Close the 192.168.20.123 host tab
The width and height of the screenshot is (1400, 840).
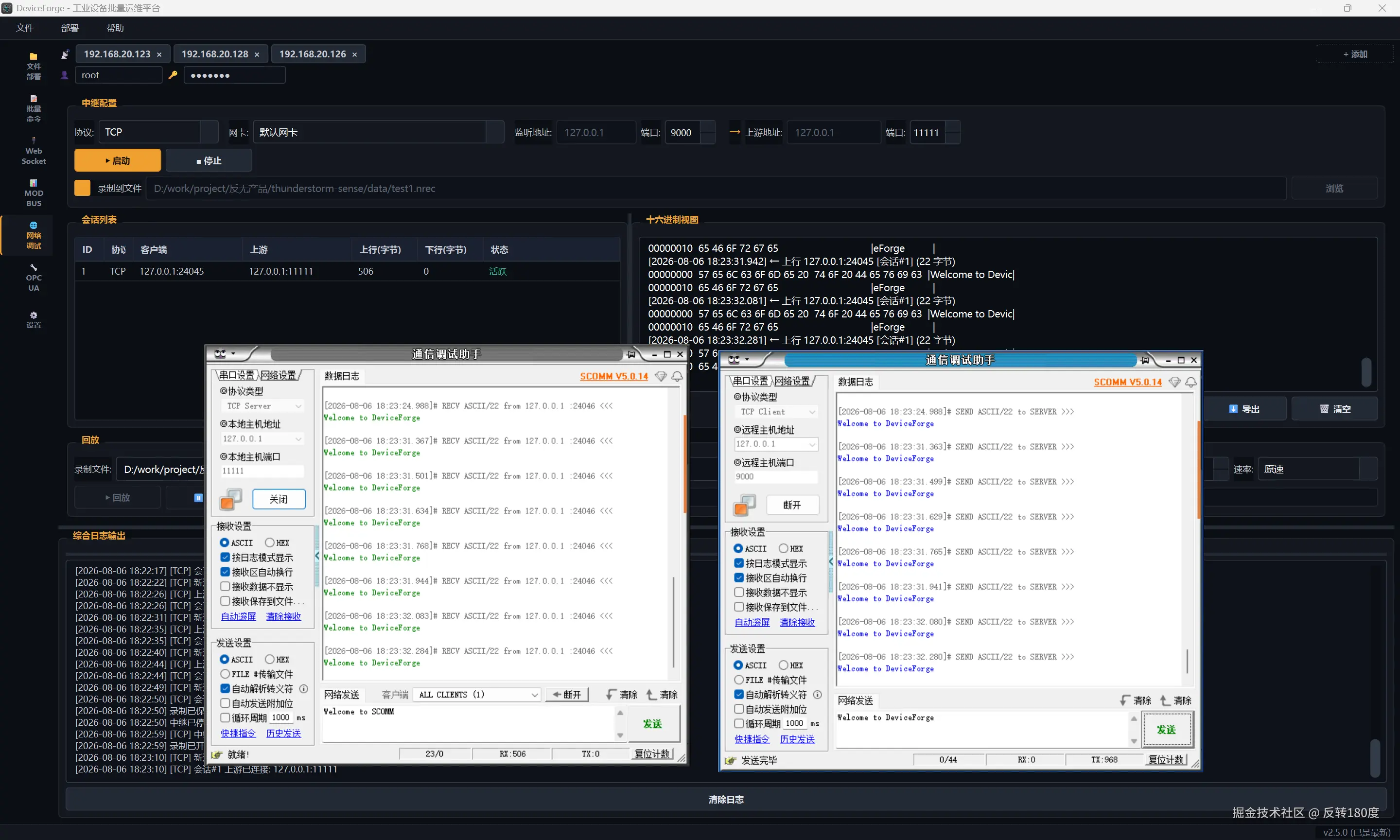[x=159, y=54]
